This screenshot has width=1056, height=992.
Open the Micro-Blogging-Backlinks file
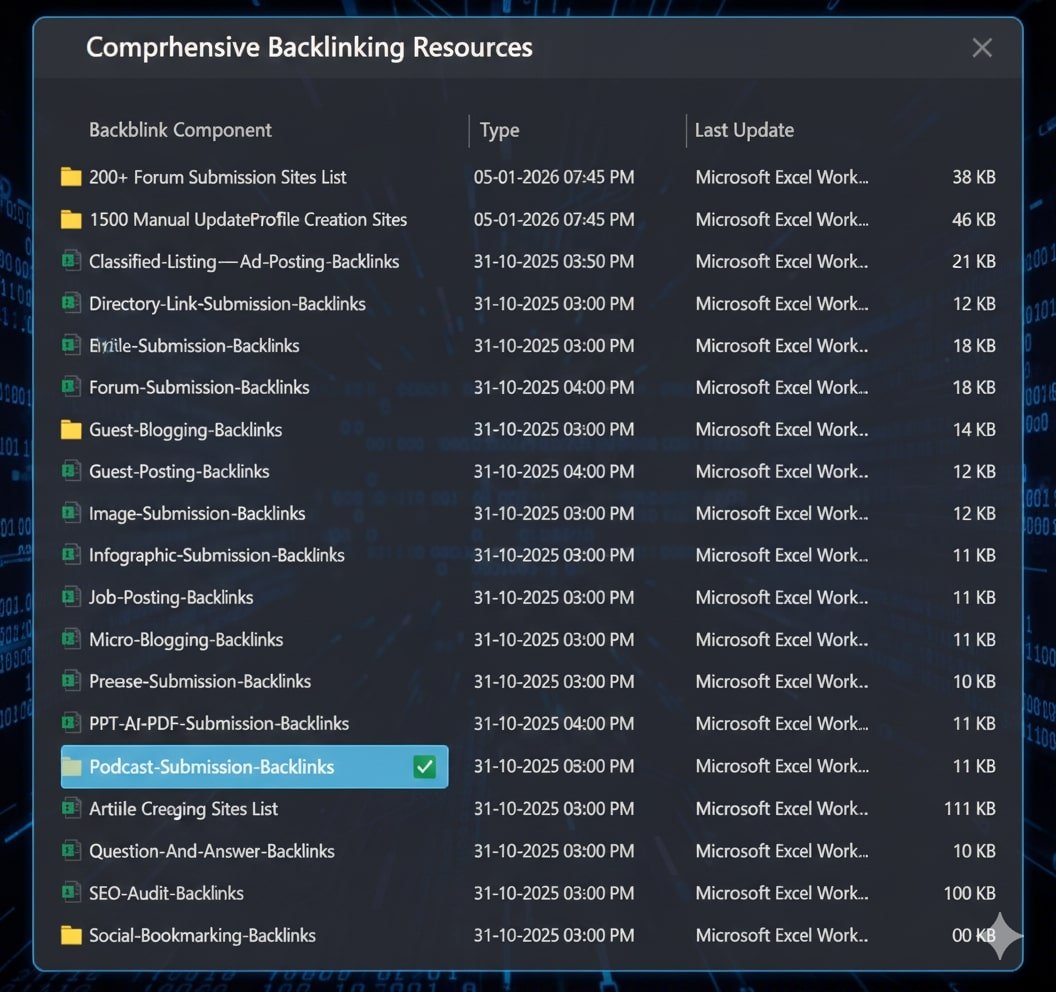(186, 640)
